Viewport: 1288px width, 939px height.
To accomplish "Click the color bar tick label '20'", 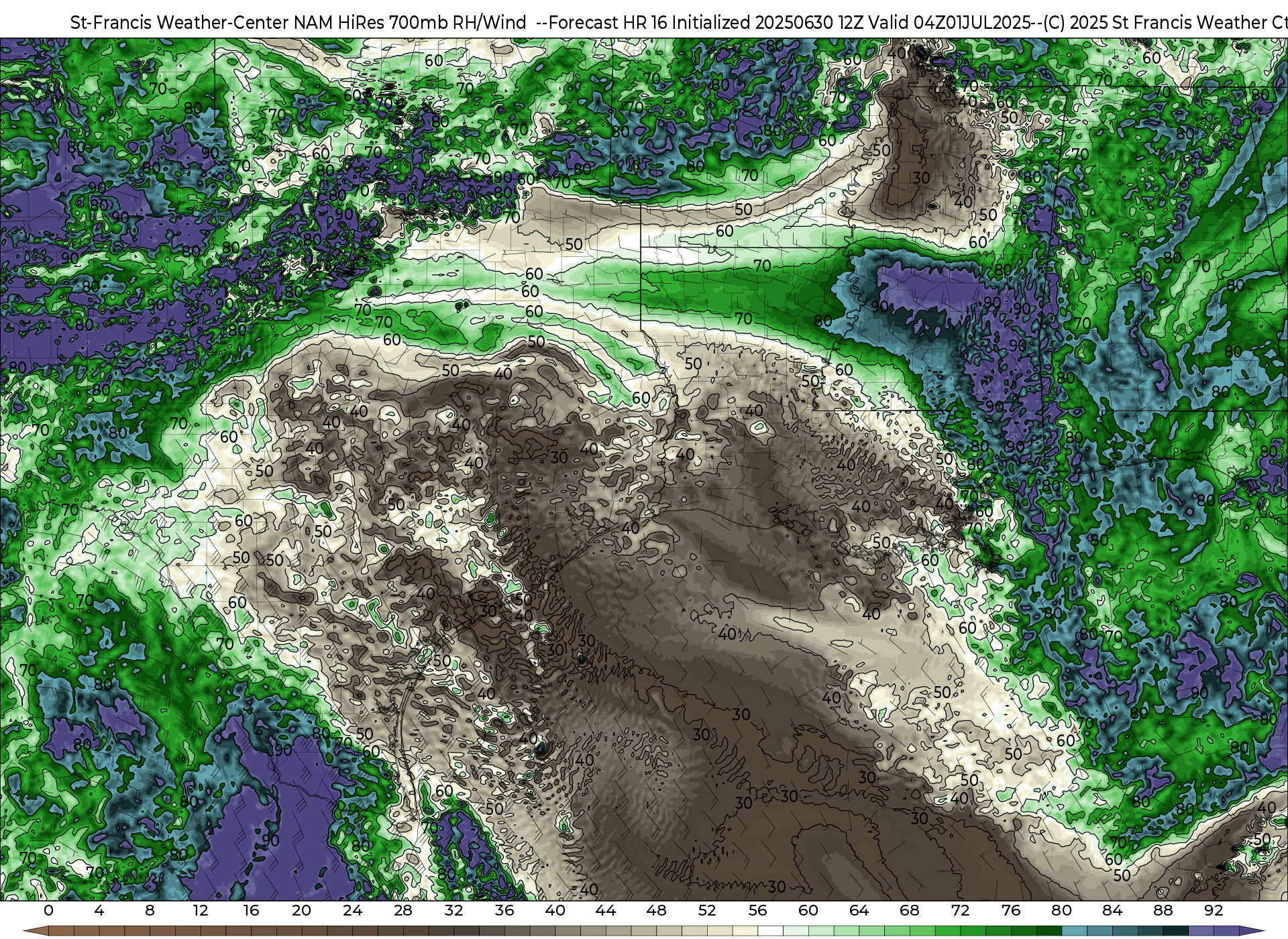I will (x=302, y=911).
